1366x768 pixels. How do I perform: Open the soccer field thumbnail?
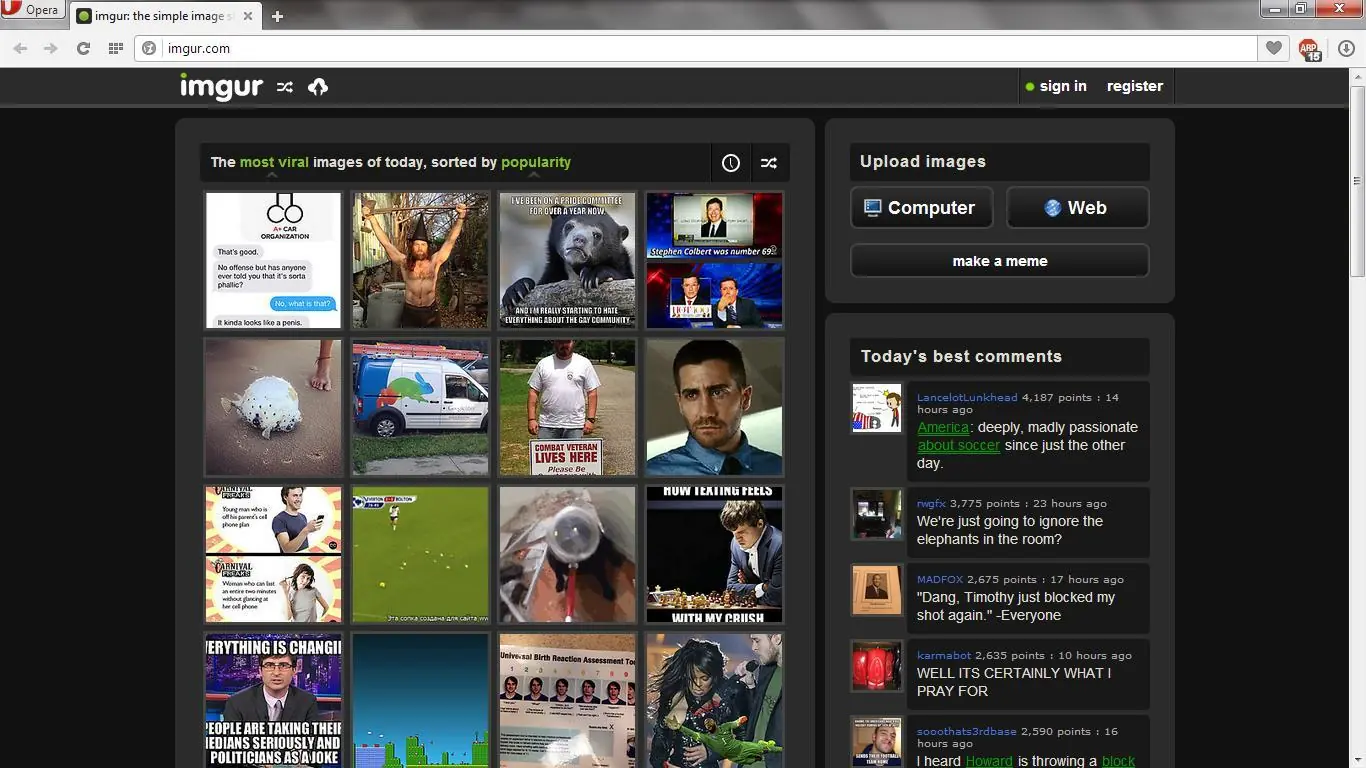(x=420, y=555)
